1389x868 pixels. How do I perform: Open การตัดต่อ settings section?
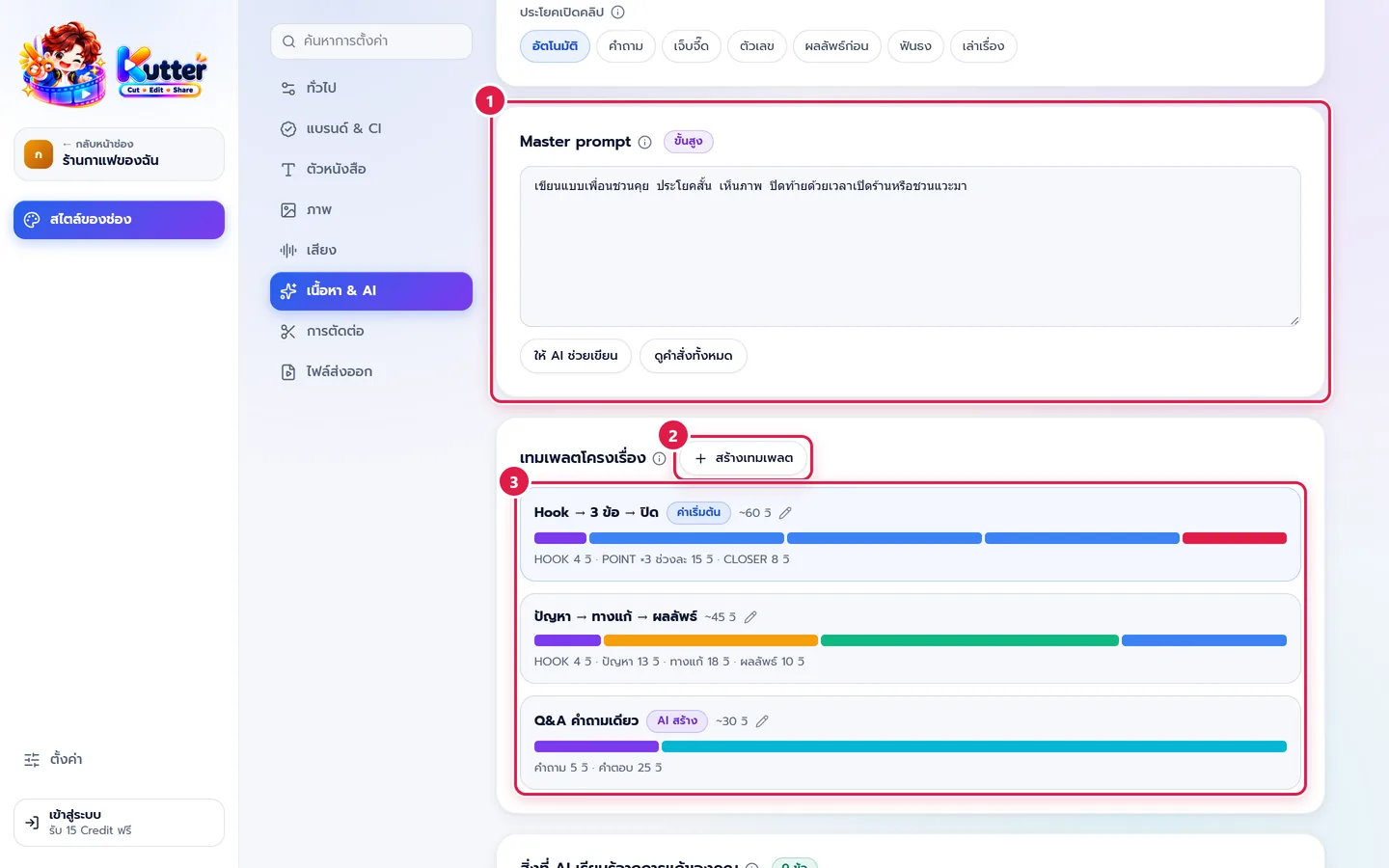point(371,331)
